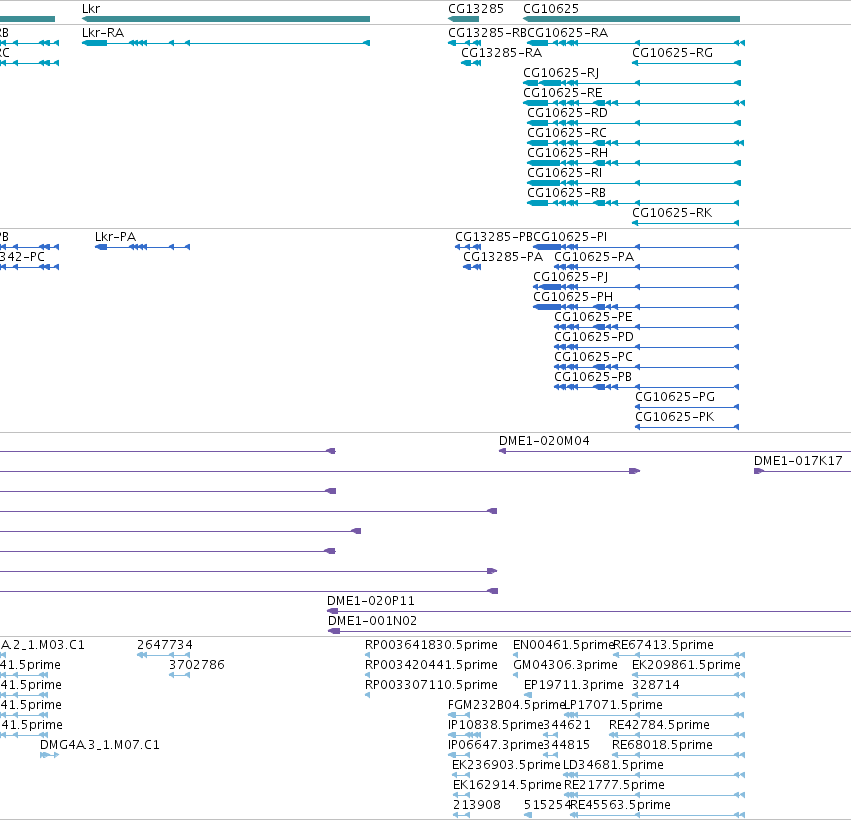Click the CG13285 gene label
The height and width of the screenshot is (820, 851).
476,9
